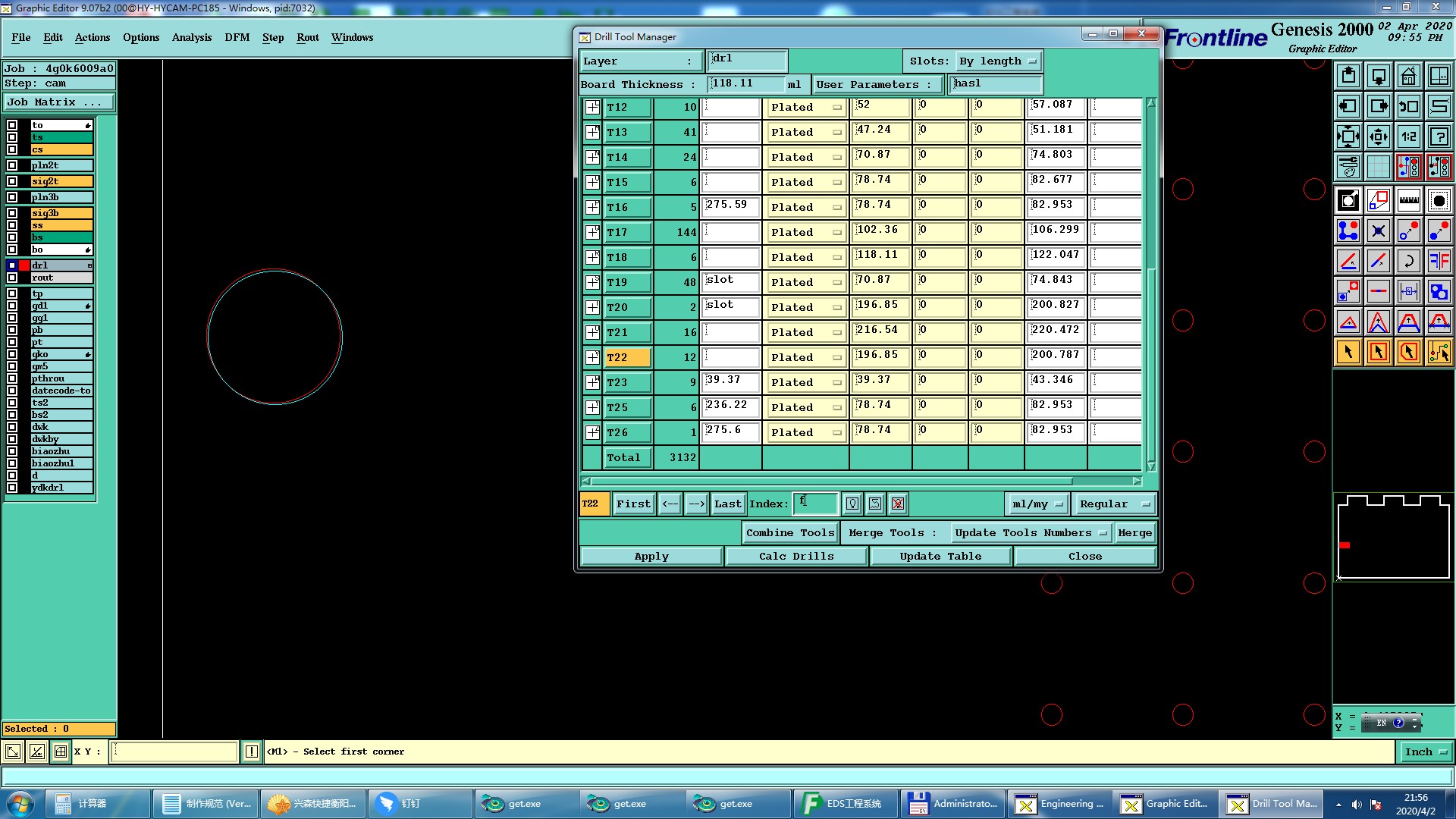The height and width of the screenshot is (819, 1456).
Task: Click the Calc Drills button
Action: (796, 557)
